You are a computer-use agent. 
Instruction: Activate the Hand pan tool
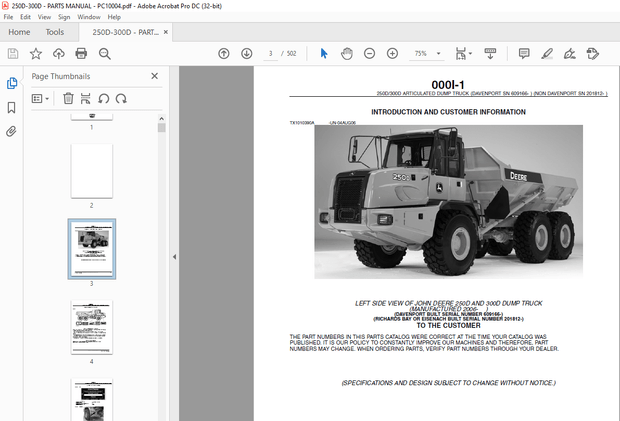point(347,53)
